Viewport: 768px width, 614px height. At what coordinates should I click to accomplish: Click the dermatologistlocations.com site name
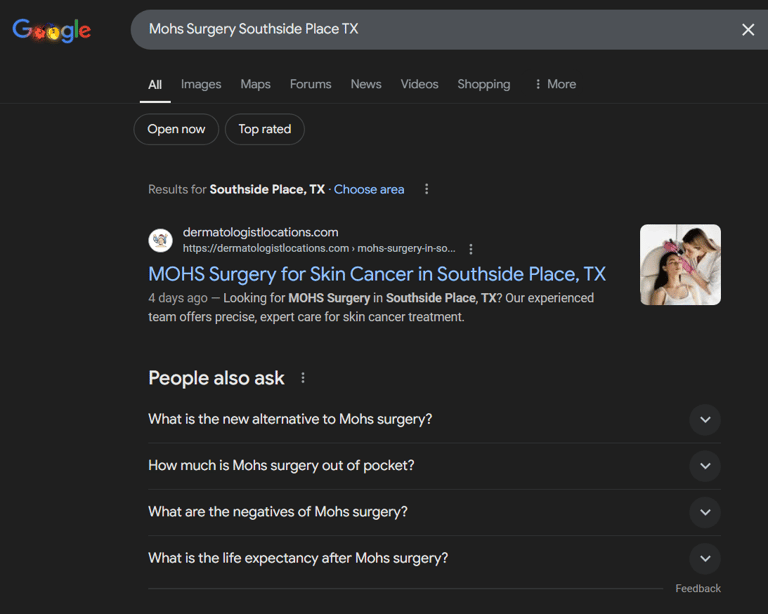click(261, 232)
